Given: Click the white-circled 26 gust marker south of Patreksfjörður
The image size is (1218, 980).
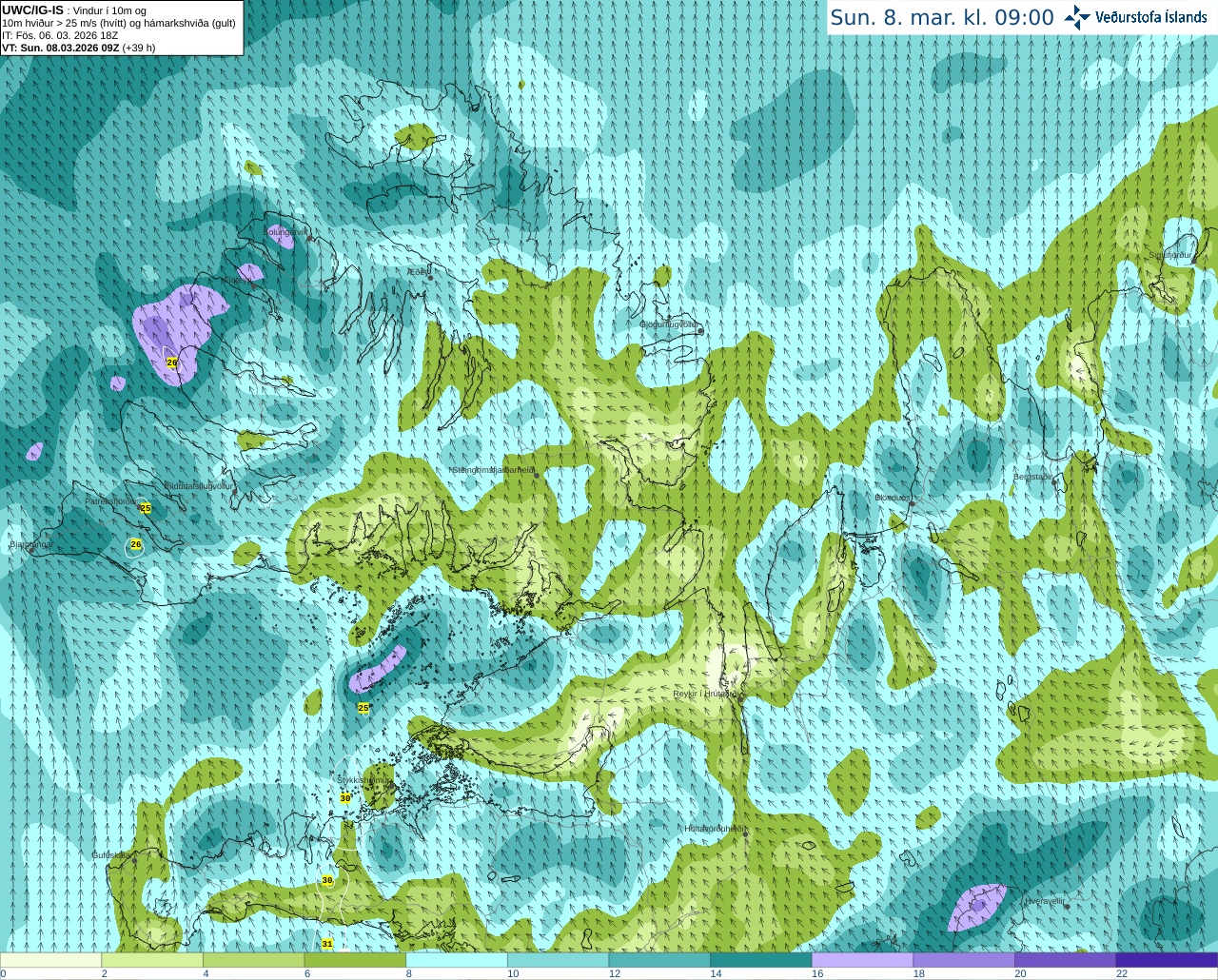Looking at the screenshot, I should [x=136, y=545].
